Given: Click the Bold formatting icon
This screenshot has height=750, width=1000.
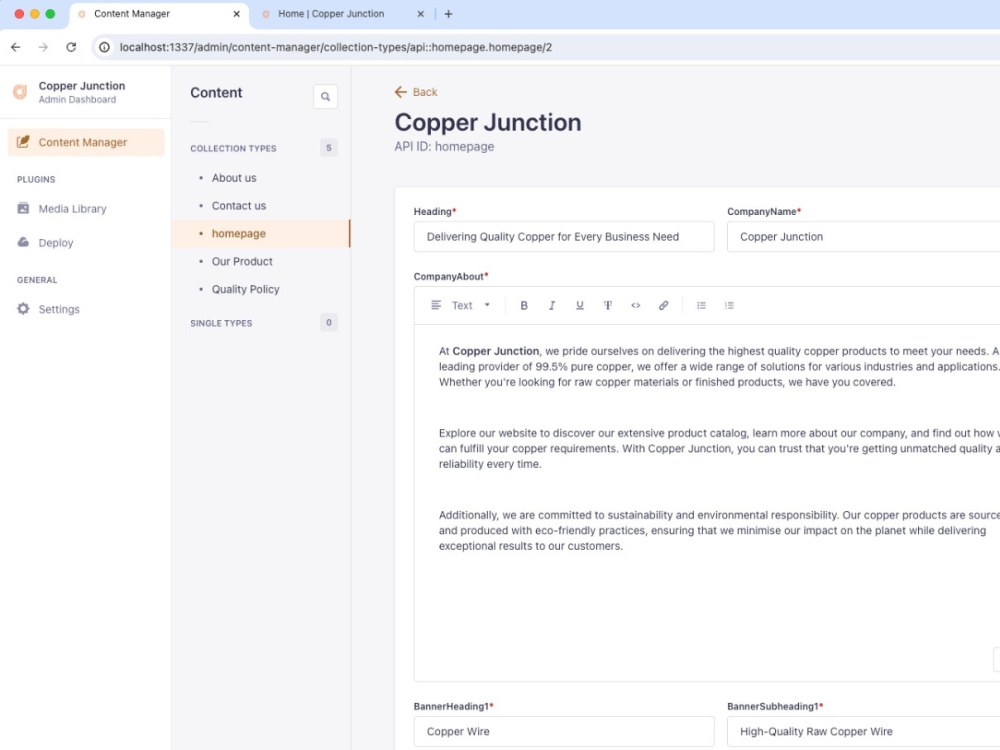Looking at the screenshot, I should coord(524,305).
